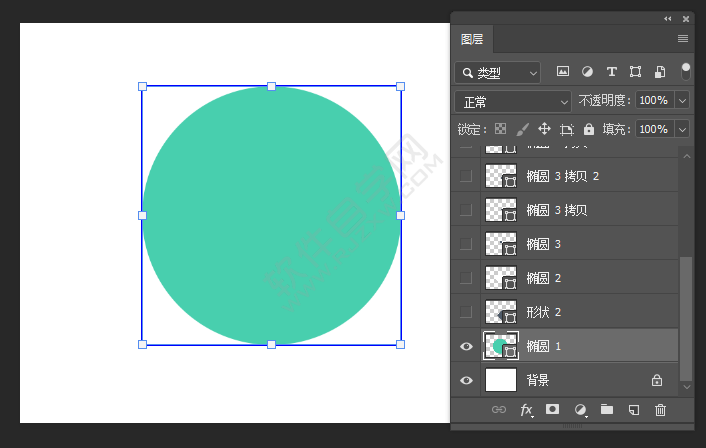Image resolution: width=706 pixels, height=448 pixels.
Task: Open the layers panel options menu
Action: (x=683, y=39)
